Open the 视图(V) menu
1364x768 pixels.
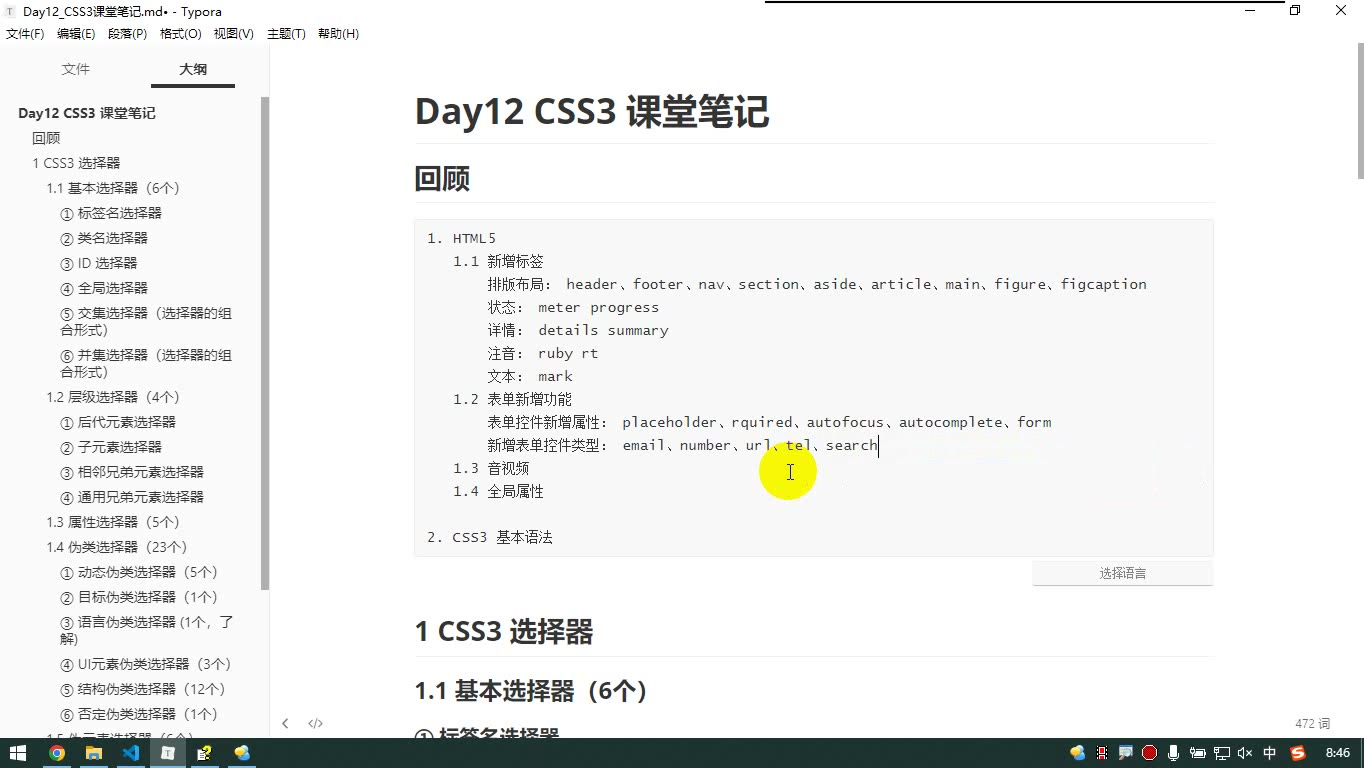233,34
